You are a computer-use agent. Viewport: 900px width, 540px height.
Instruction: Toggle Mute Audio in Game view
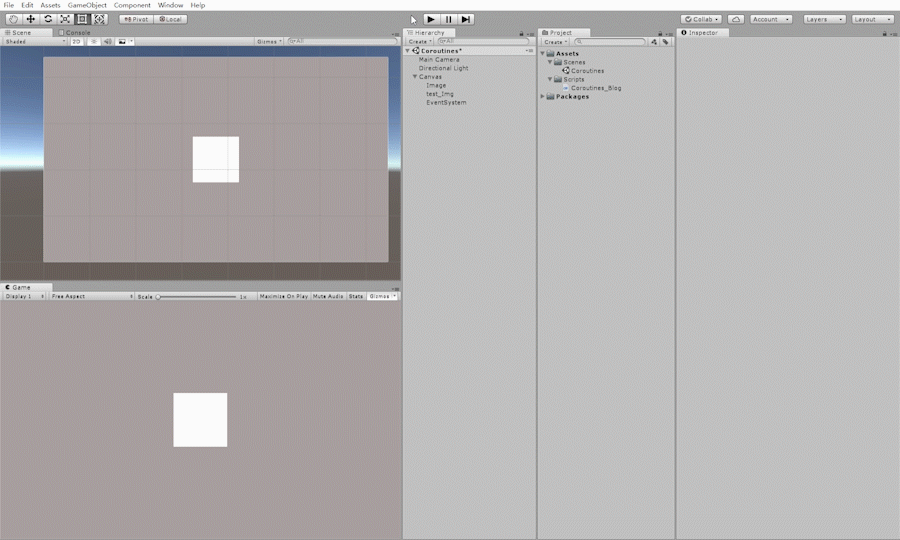[x=328, y=296]
